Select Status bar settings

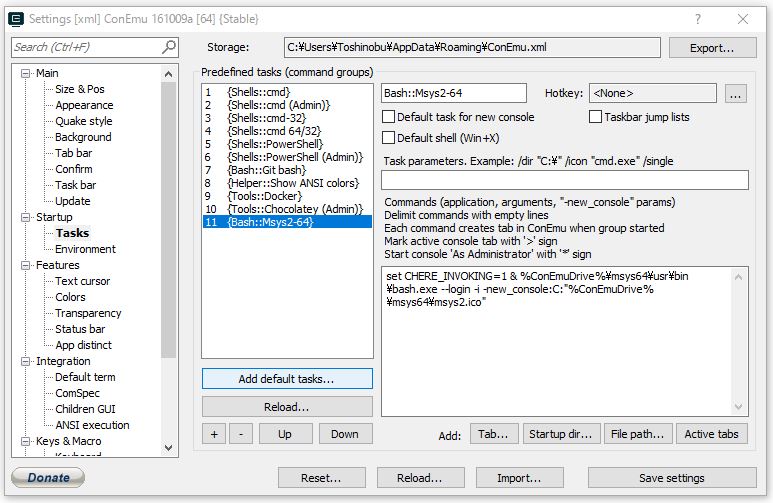[80, 329]
